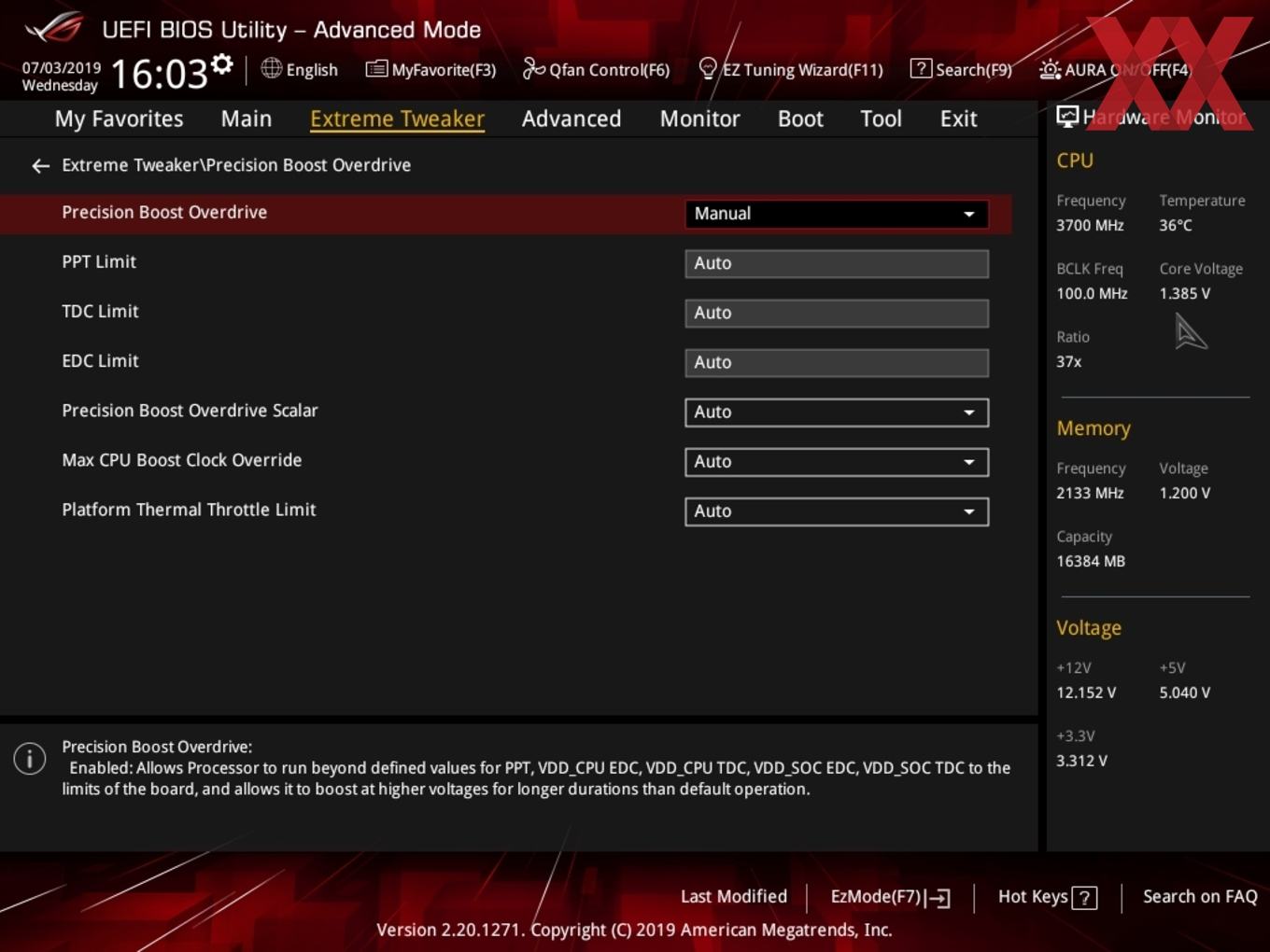Select Precision Boost Overdrive Scalar label
The width and height of the screenshot is (1270, 952).
[x=190, y=411]
